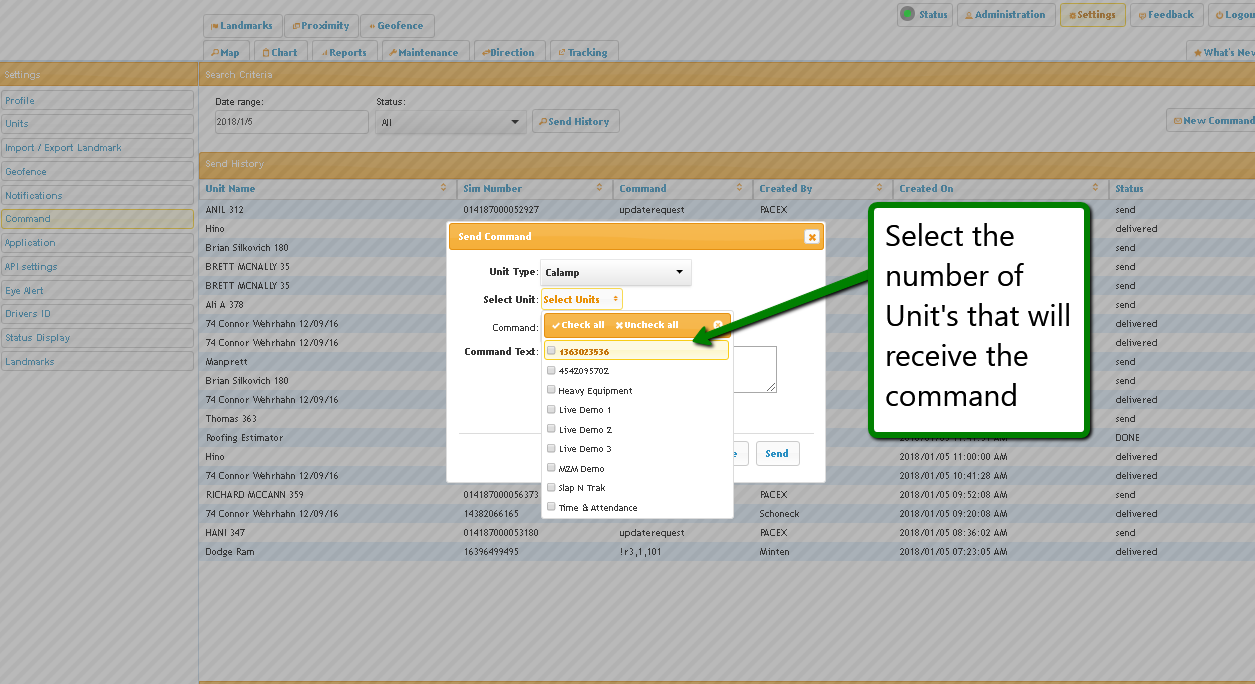Enable the Slap N Trak checkbox

point(551,488)
